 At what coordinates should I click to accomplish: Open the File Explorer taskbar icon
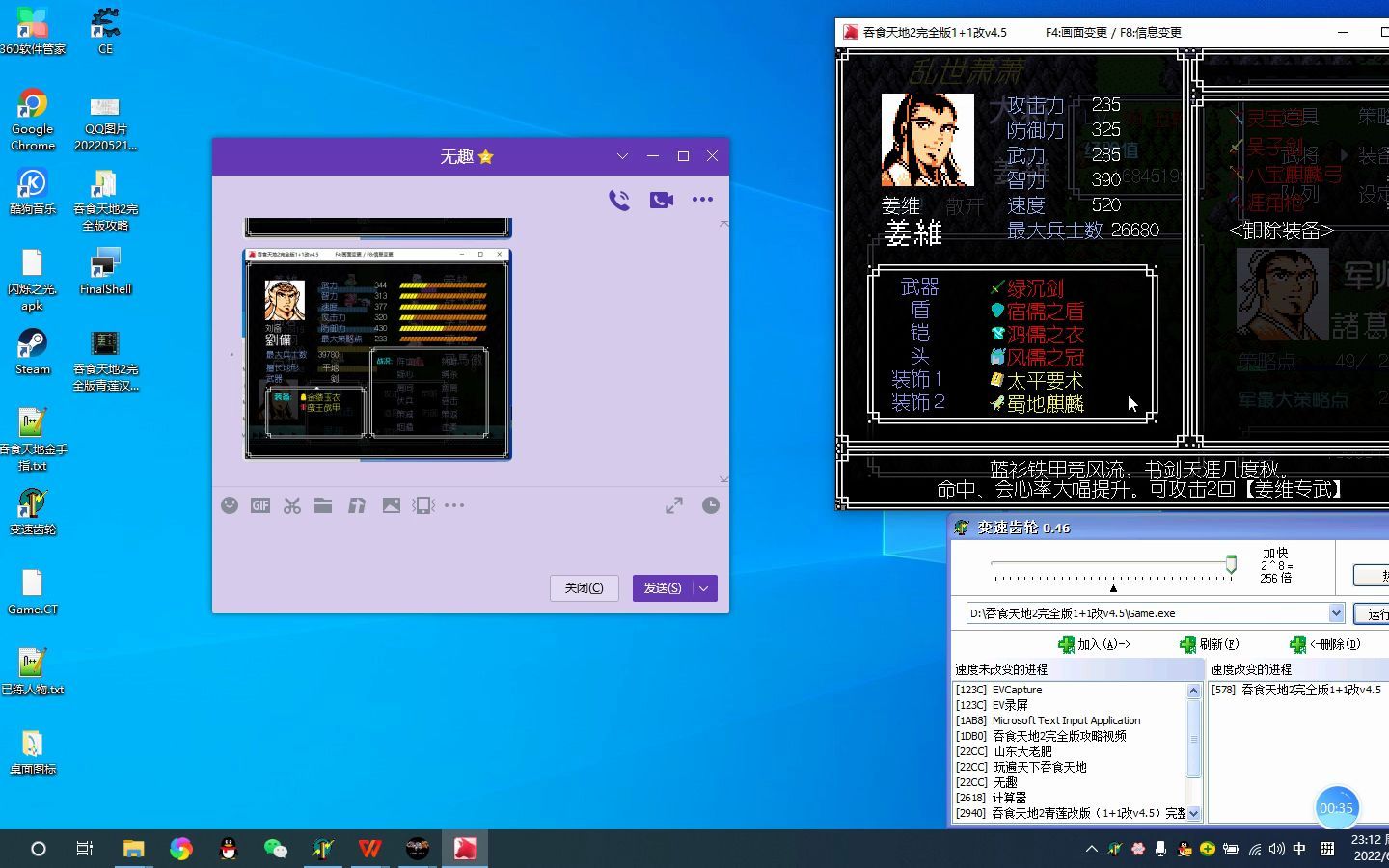coord(133,849)
